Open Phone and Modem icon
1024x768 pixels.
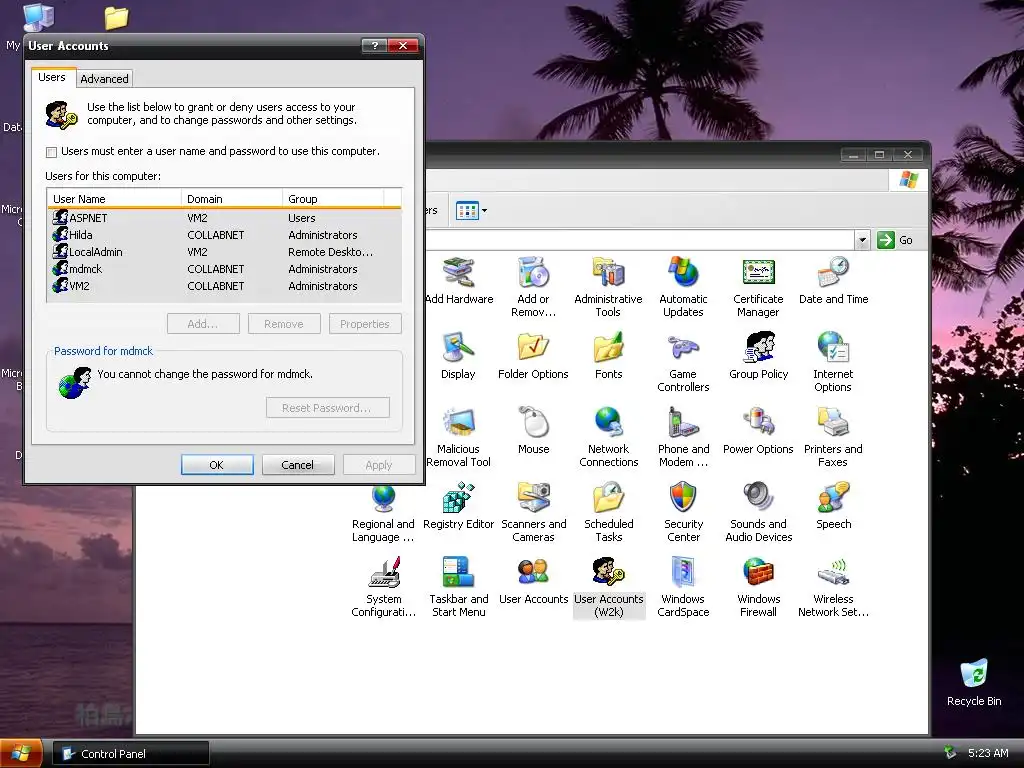(x=683, y=438)
